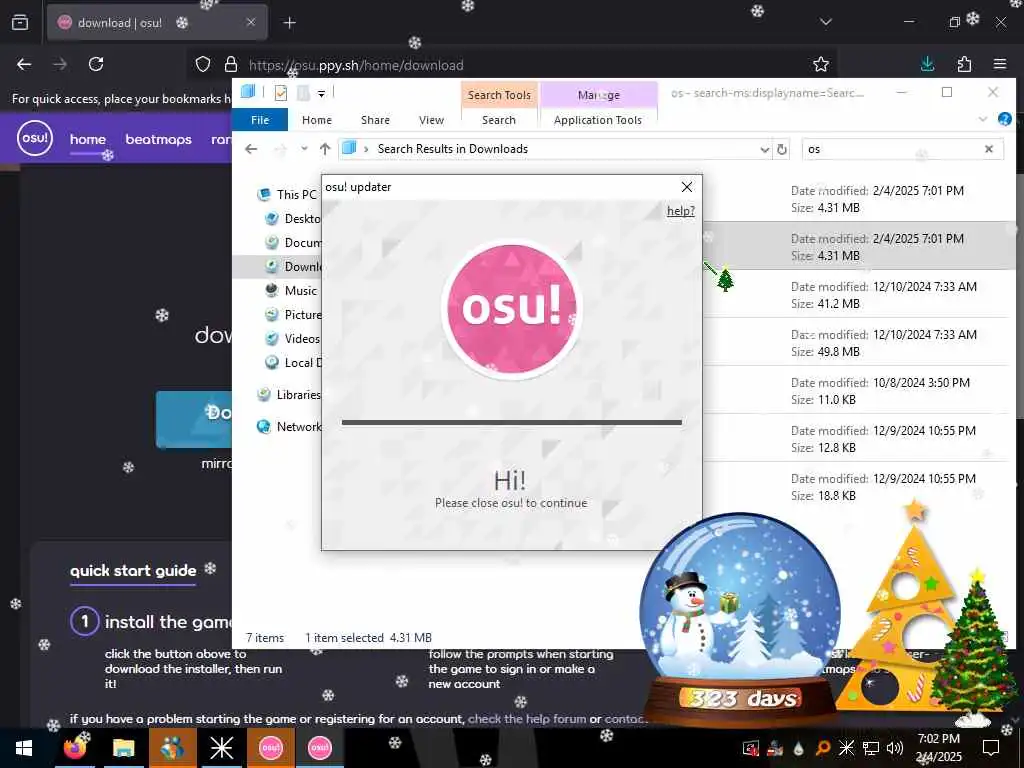1024x768 pixels.
Task: Open a new browser tab
Action: (x=290, y=23)
